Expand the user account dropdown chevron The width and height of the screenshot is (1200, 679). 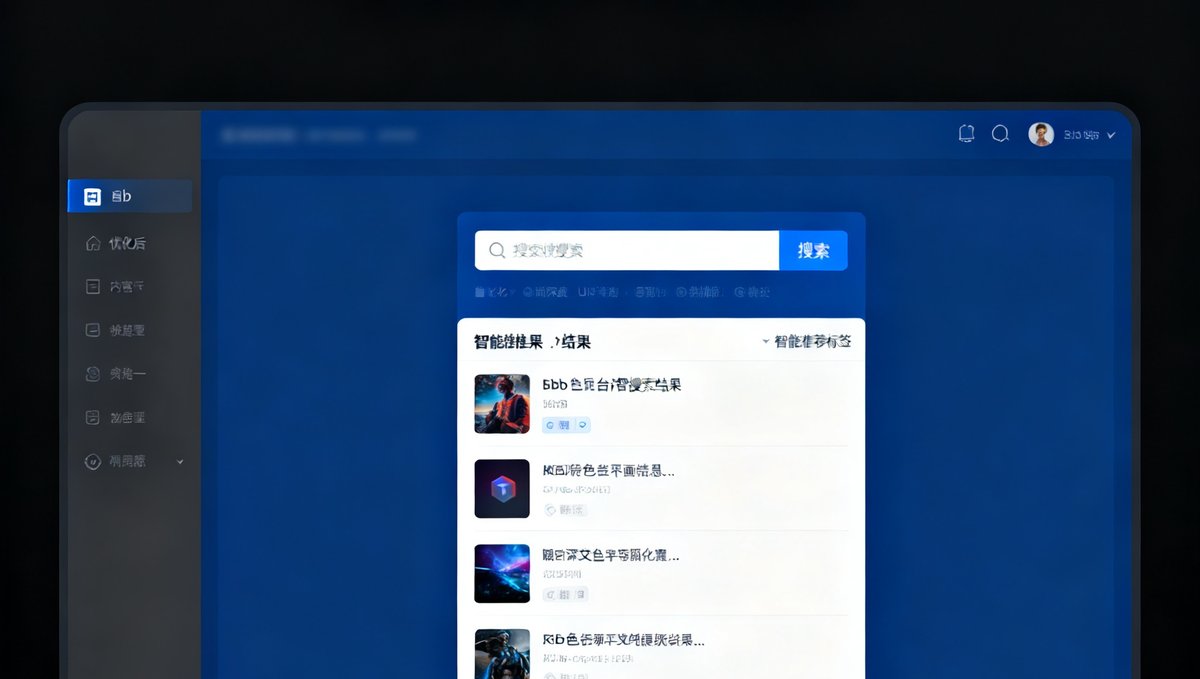(1111, 135)
